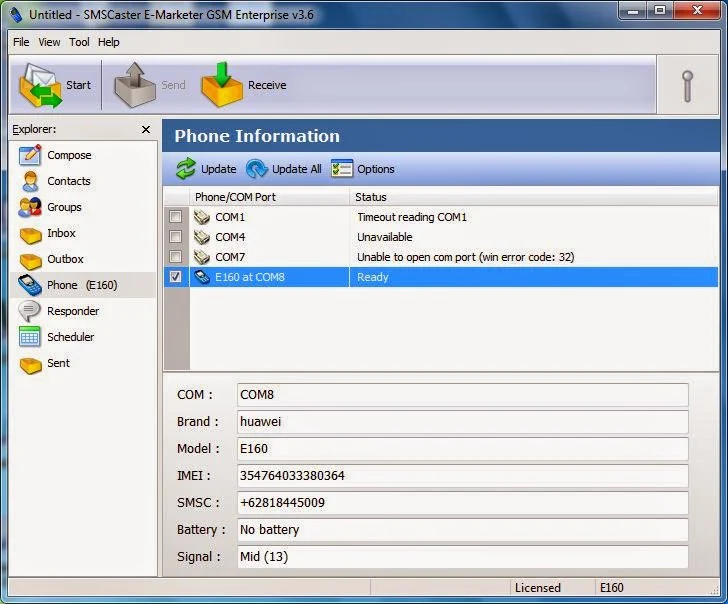Select the 'Unavailable' status for COM4
The width and height of the screenshot is (728, 604).
(384, 237)
